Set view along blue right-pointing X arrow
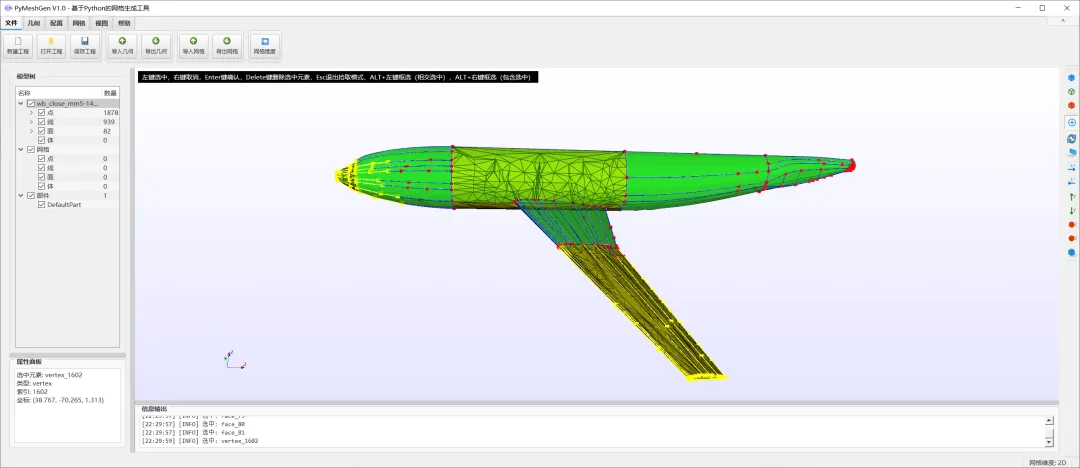1080x468 pixels. coord(1071,167)
